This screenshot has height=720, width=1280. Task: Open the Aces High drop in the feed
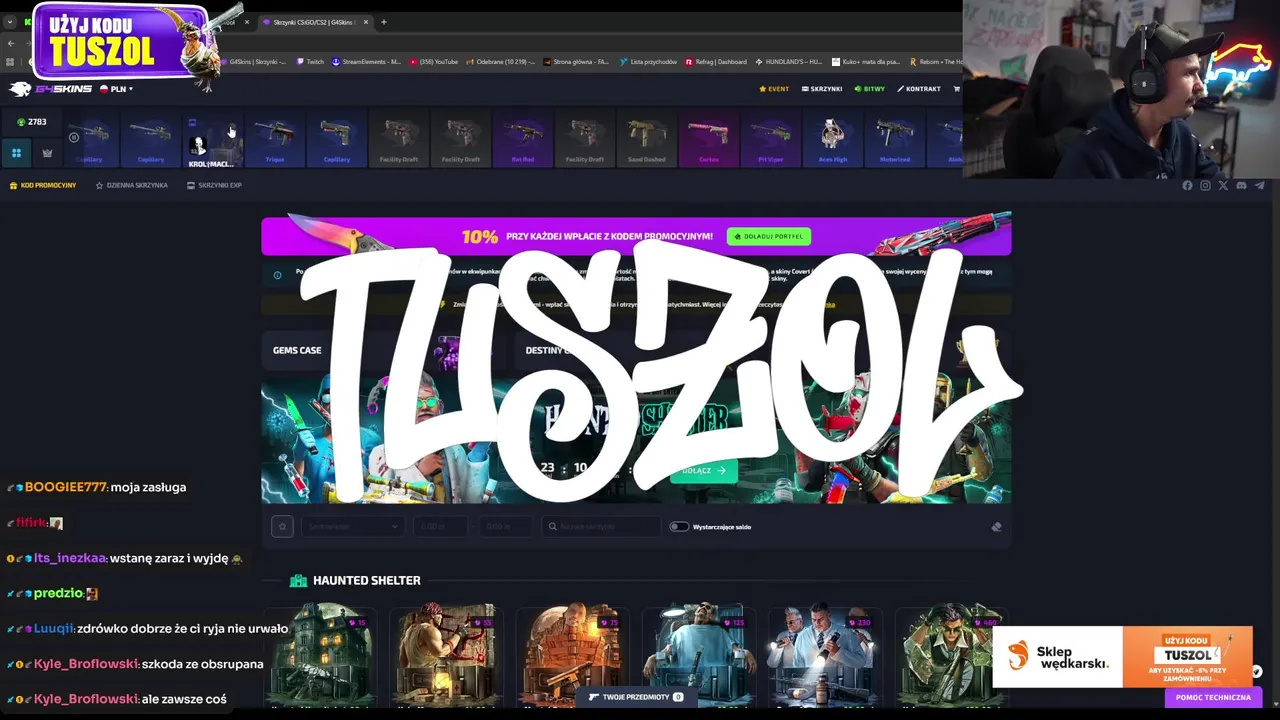coord(833,140)
